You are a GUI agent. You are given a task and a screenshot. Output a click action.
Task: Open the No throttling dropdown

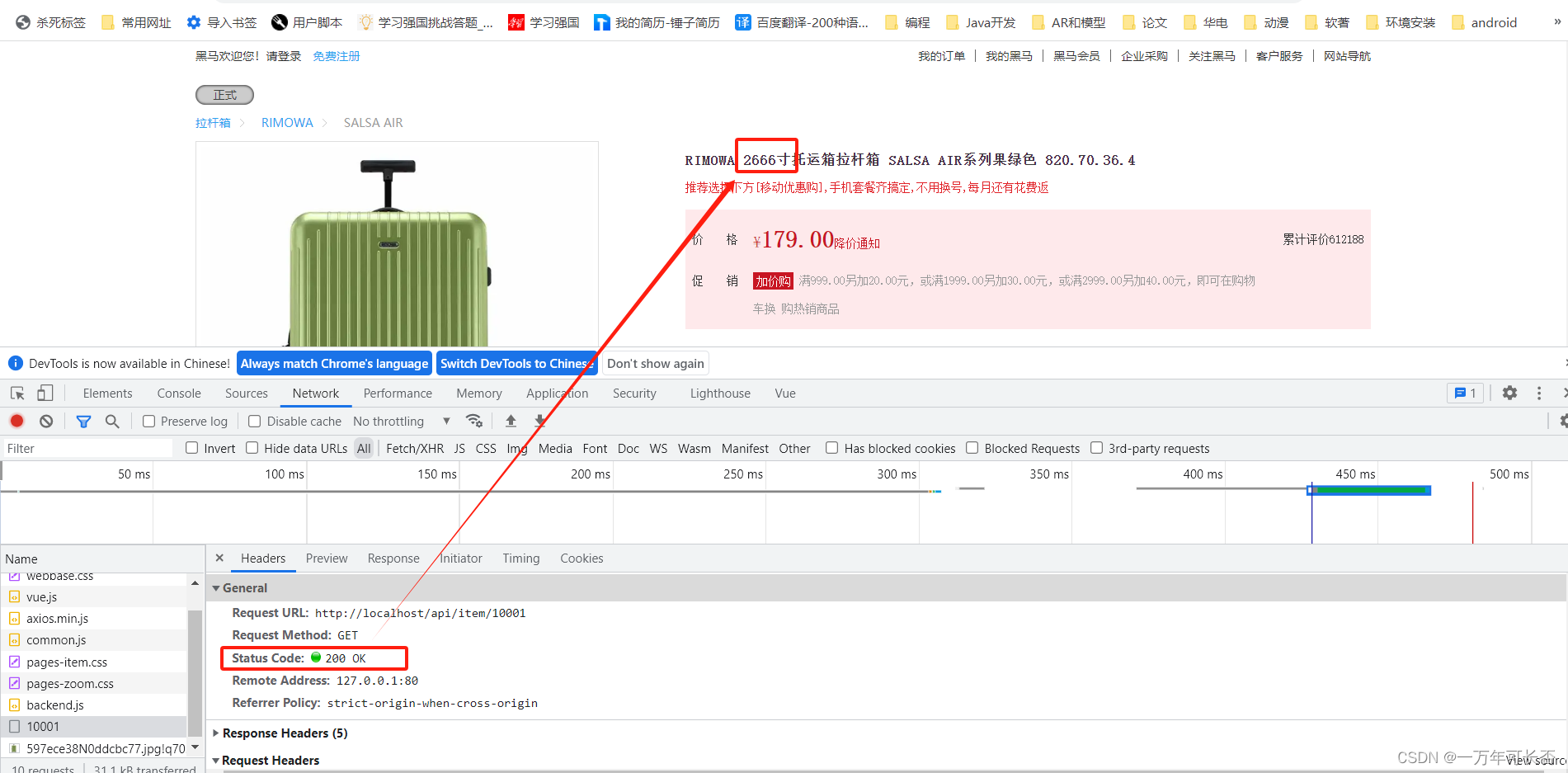click(402, 421)
